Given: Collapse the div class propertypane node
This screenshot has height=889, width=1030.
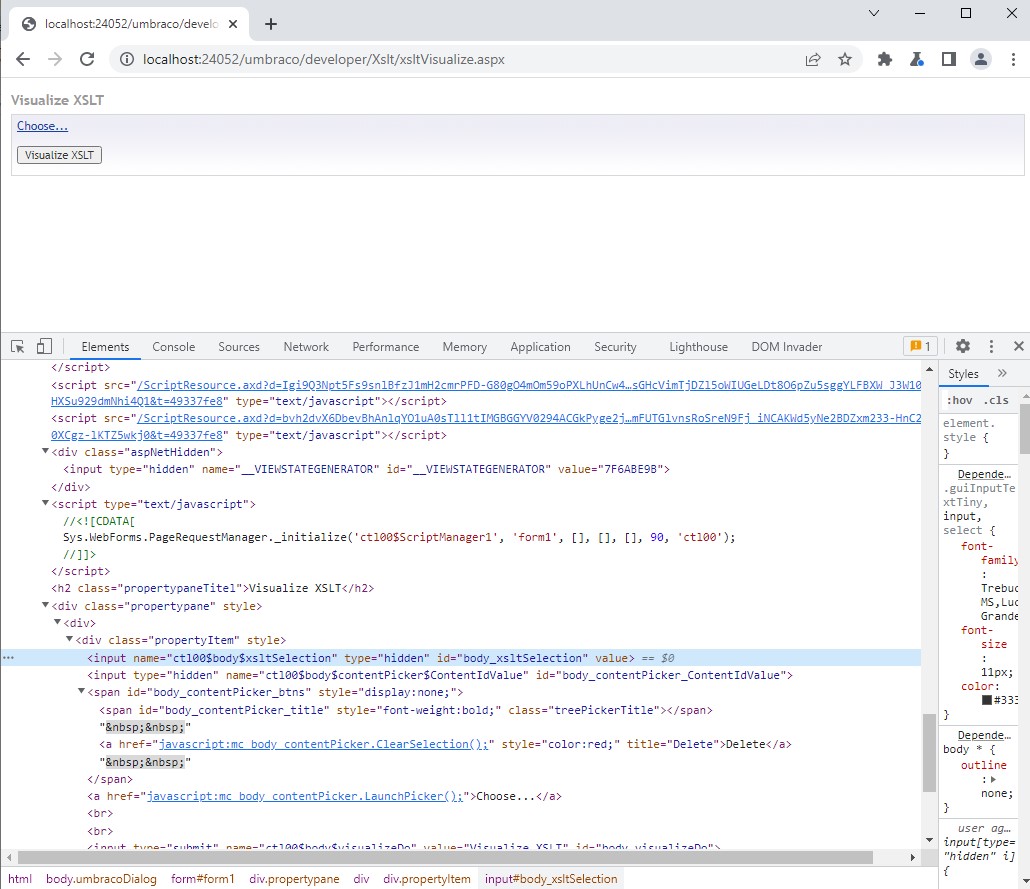Looking at the screenshot, I should click(45, 605).
